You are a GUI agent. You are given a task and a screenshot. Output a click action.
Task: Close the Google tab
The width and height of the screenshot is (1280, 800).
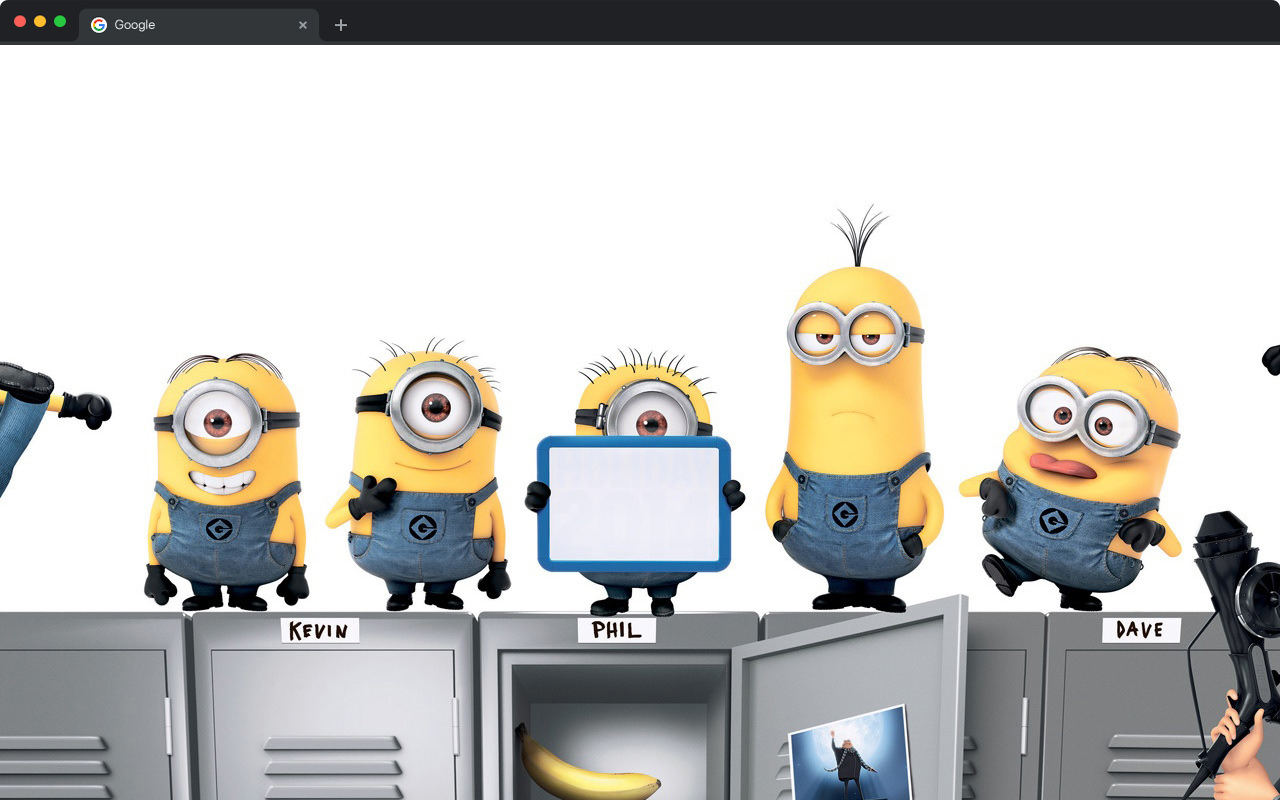coord(303,25)
